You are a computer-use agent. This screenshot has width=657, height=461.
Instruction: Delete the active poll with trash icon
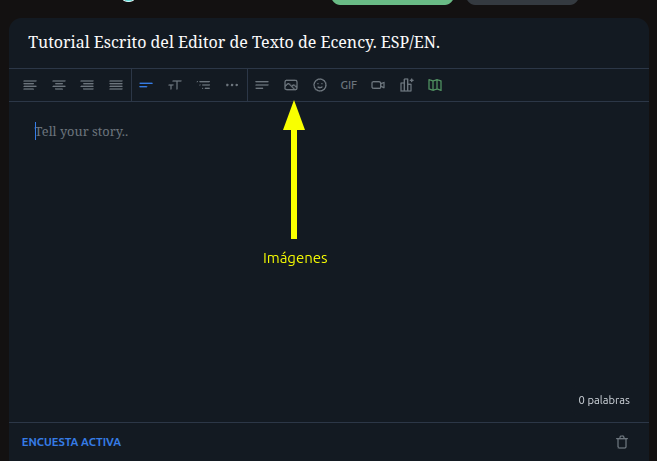click(622, 442)
